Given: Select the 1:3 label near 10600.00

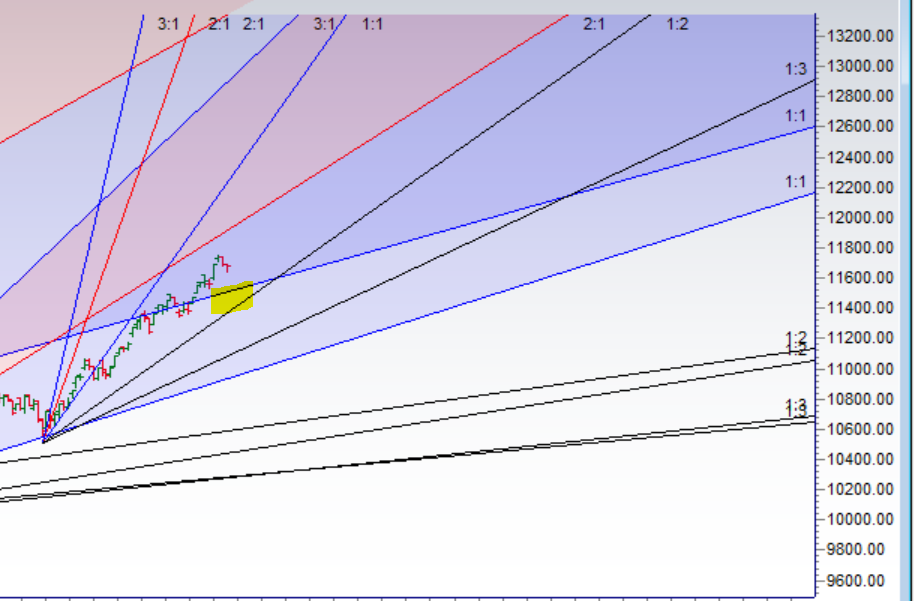Looking at the screenshot, I should (x=795, y=407).
